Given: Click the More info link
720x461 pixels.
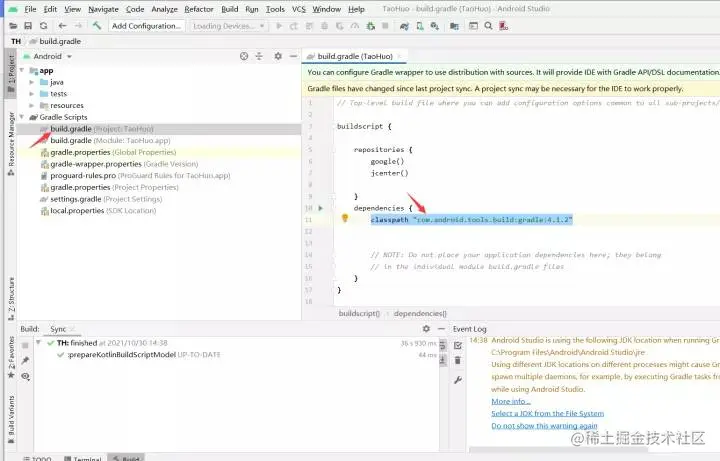Looking at the screenshot, I should click(x=511, y=401).
